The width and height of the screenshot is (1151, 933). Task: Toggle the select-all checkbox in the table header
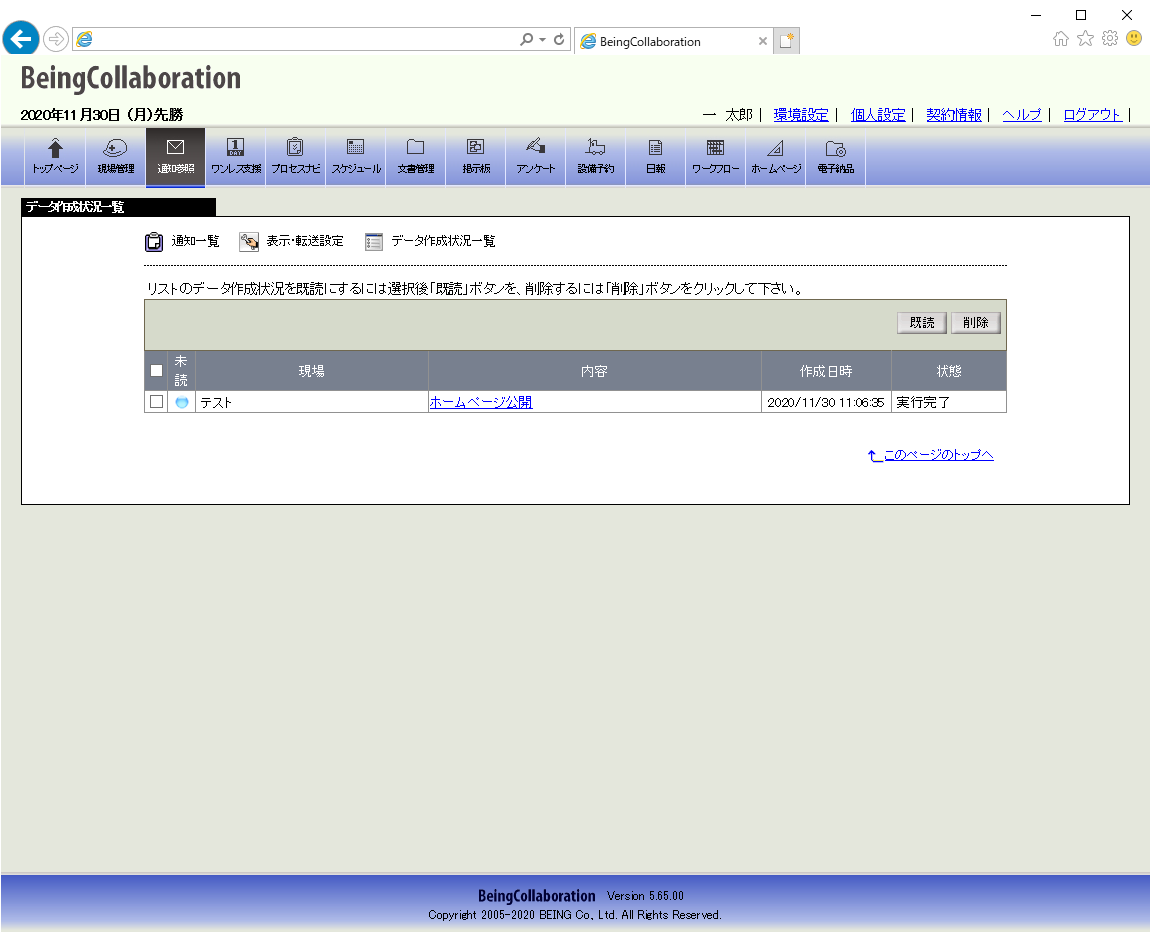click(x=156, y=371)
